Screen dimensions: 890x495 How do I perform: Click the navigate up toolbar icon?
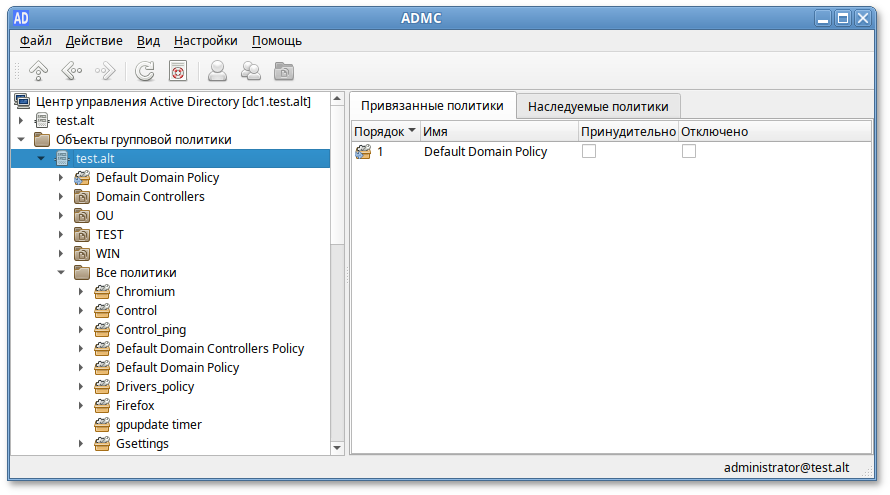pyautogui.click(x=39, y=71)
